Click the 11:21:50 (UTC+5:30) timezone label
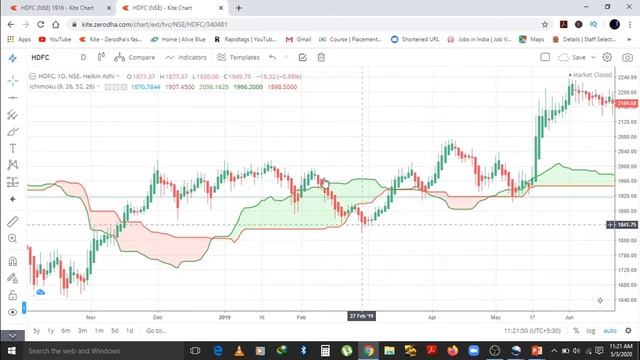Image resolution: width=640 pixels, height=360 pixels. pyautogui.click(x=532, y=331)
